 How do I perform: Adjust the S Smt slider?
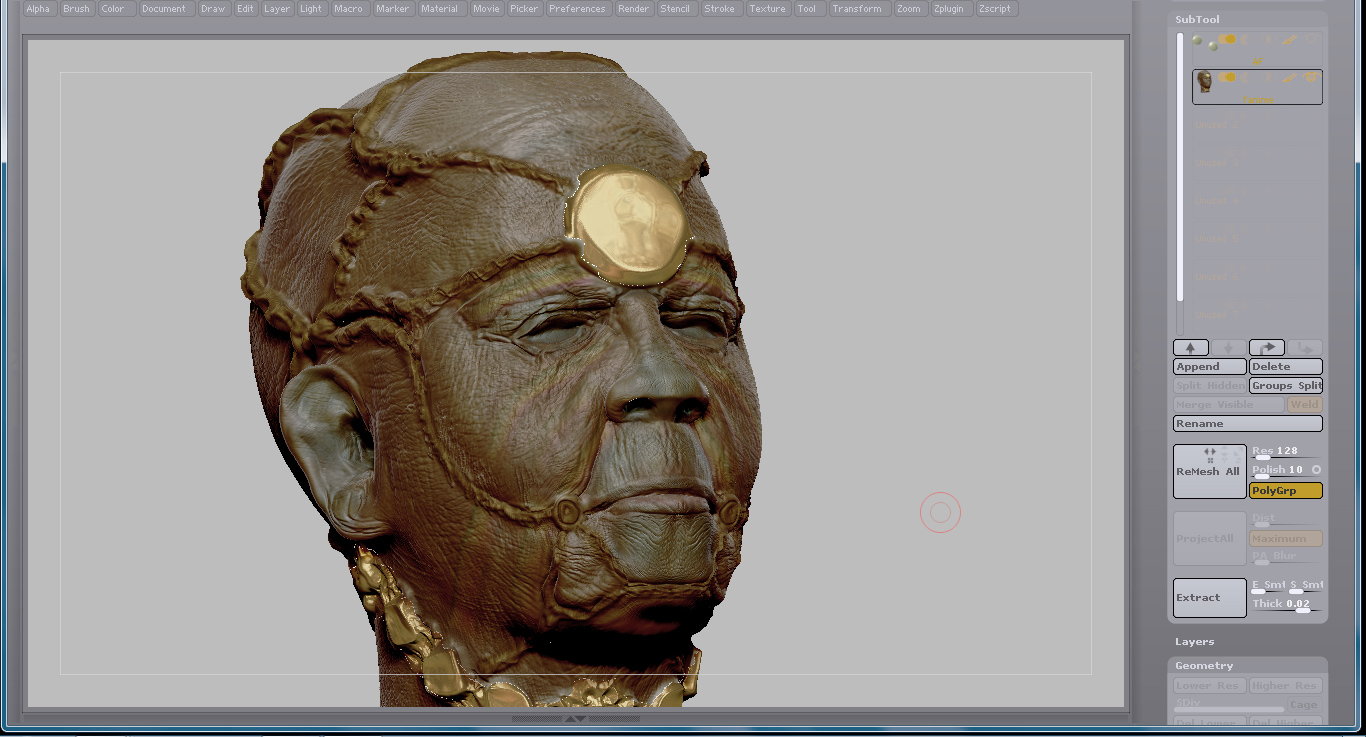(x=1306, y=587)
